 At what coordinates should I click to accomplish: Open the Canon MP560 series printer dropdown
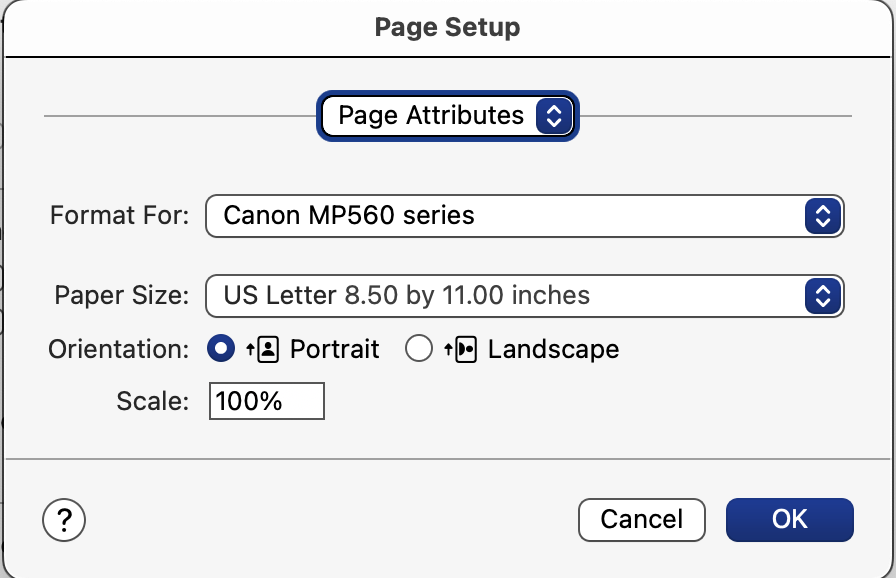pyautogui.click(x=525, y=216)
